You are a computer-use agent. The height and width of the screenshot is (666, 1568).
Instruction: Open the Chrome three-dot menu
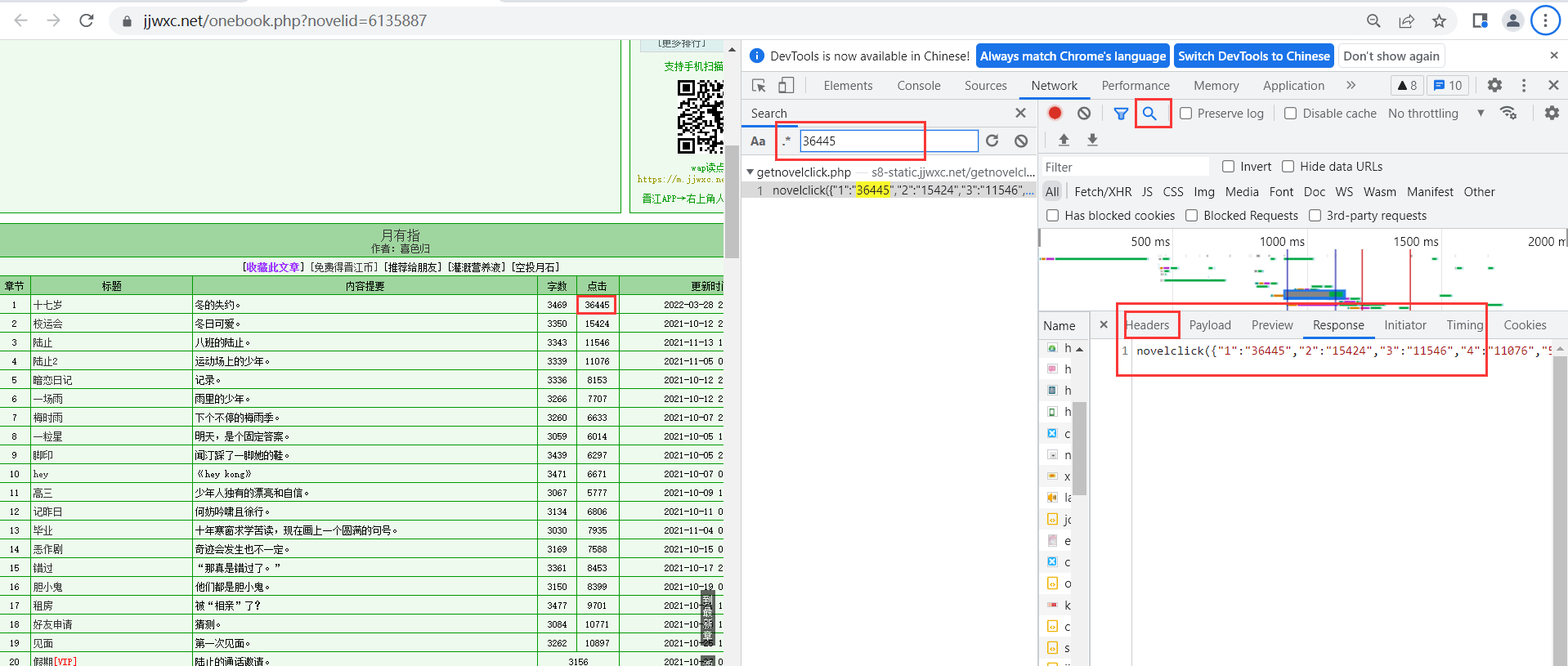point(1545,20)
